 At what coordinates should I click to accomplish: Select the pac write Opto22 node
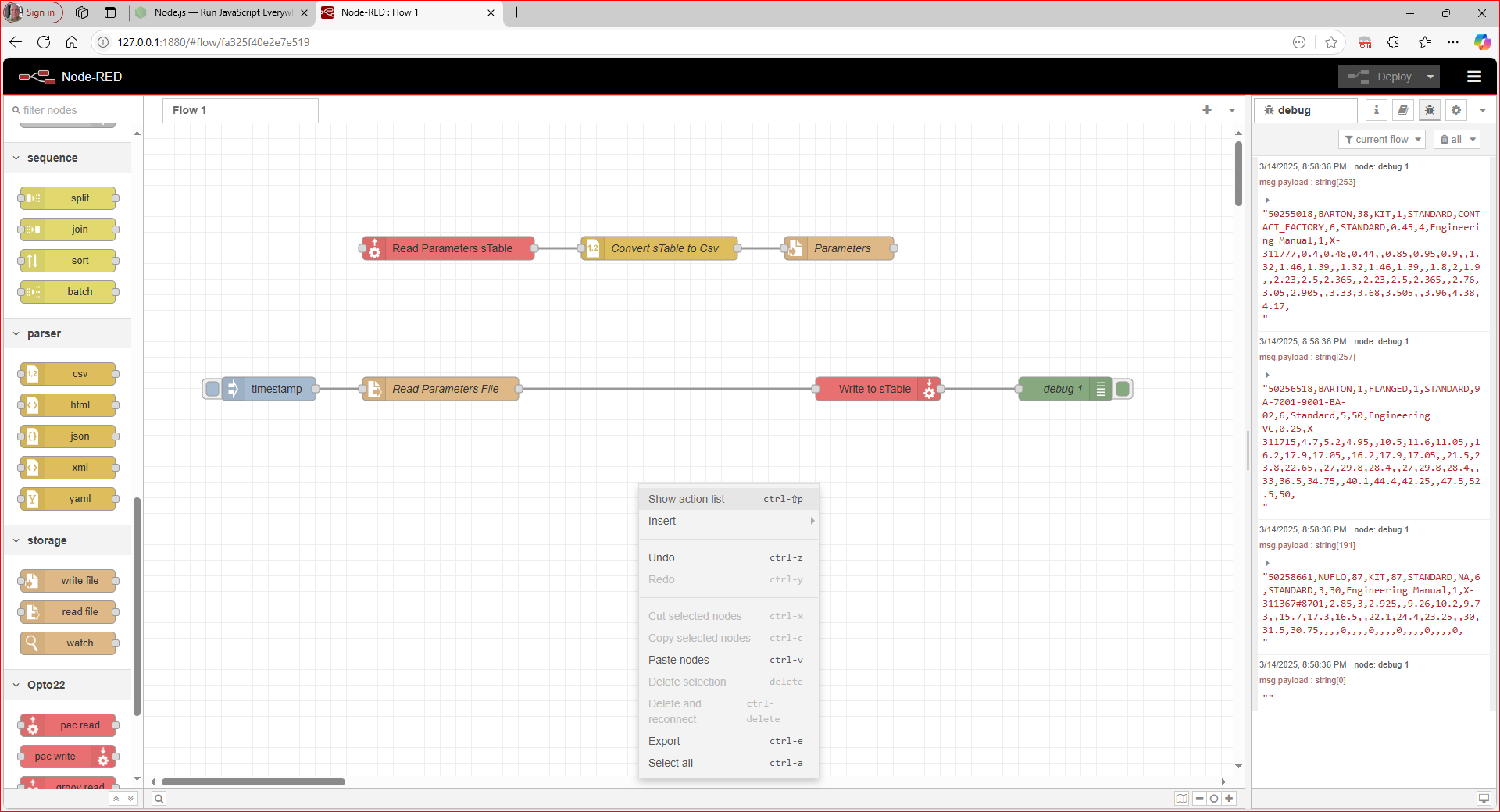point(69,757)
